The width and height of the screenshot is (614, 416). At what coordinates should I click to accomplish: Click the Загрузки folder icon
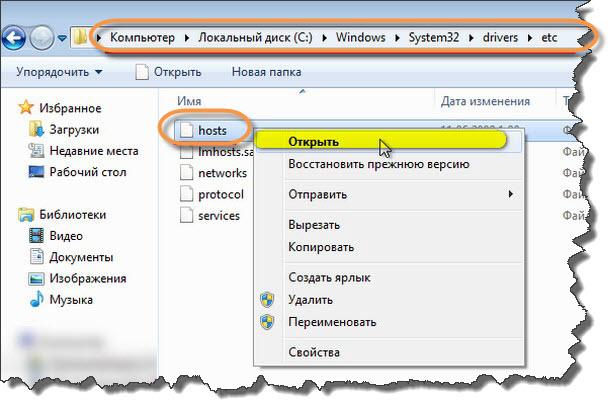(36, 129)
